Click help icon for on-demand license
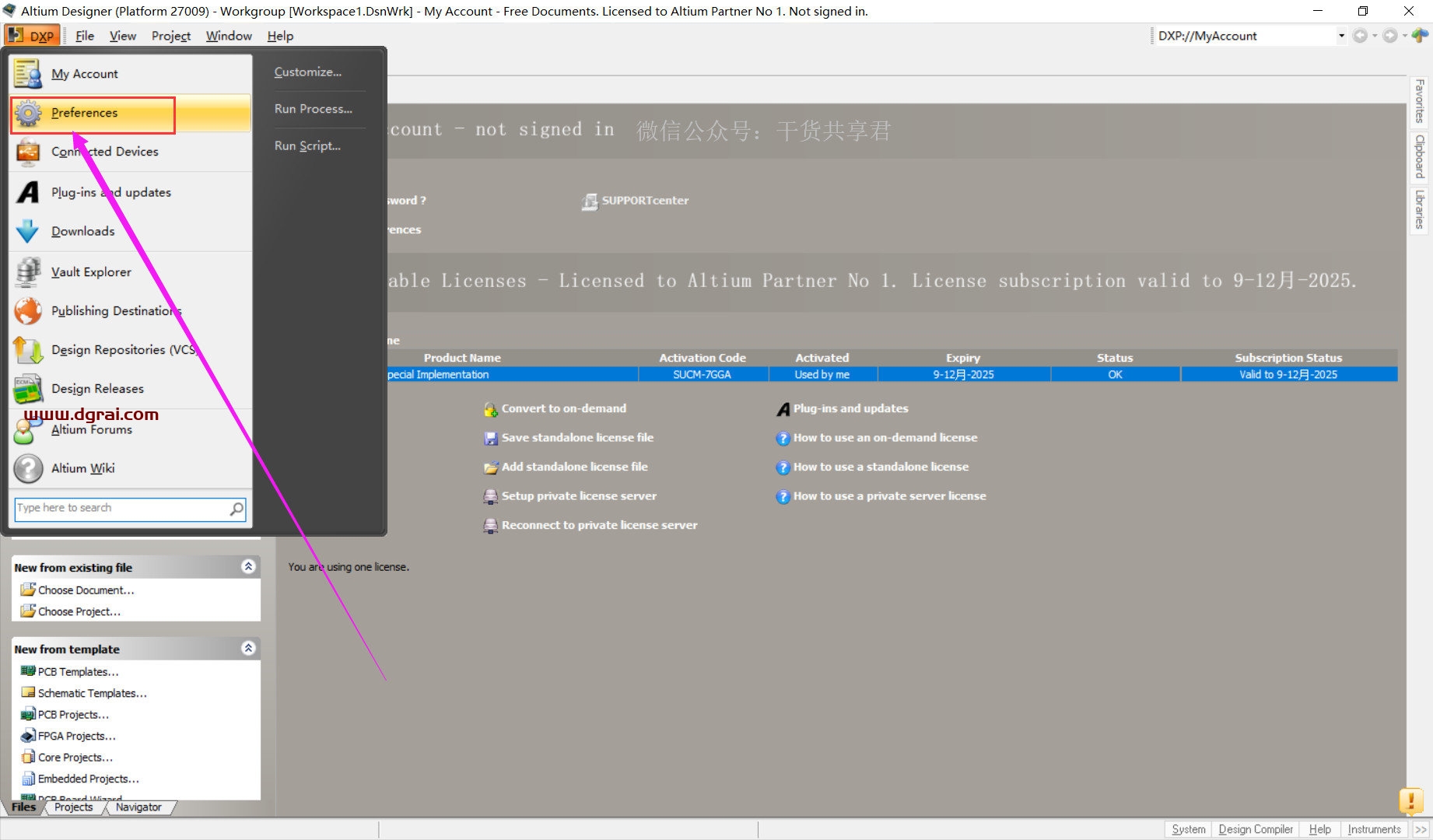Viewport: 1433px width, 840px height. tap(783, 439)
